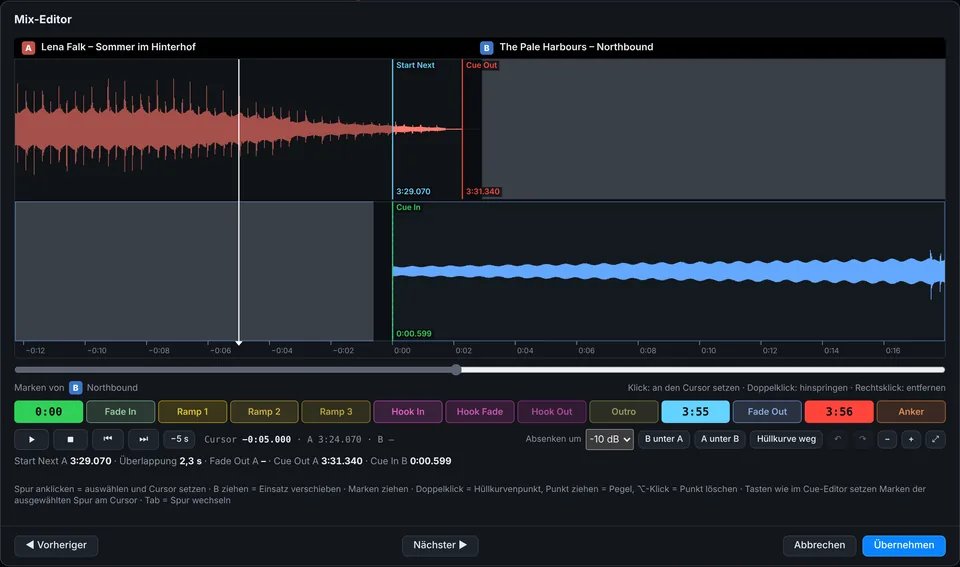The image size is (960, 567).
Task: Remove envelope with Hüllkurve weg
Action: point(786,439)
